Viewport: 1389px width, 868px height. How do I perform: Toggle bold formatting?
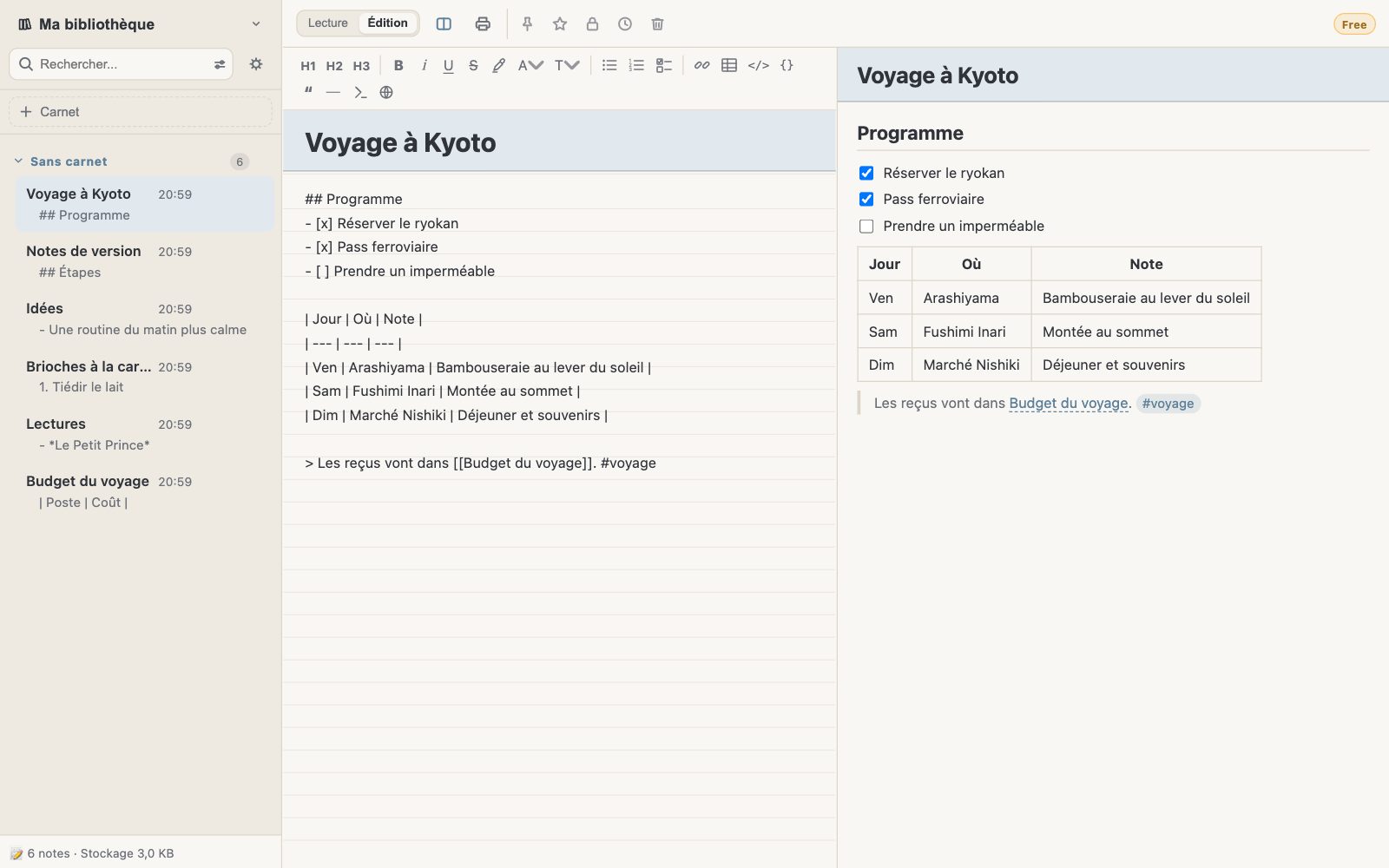398,65
